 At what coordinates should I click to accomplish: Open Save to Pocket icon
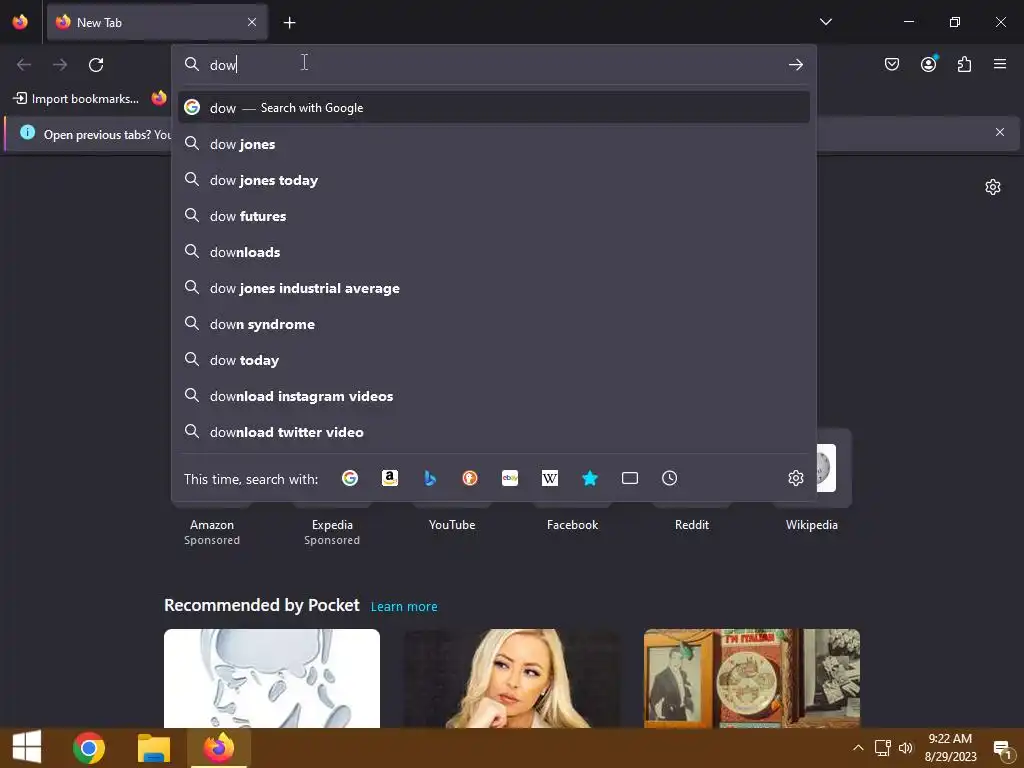pos(891,64)
